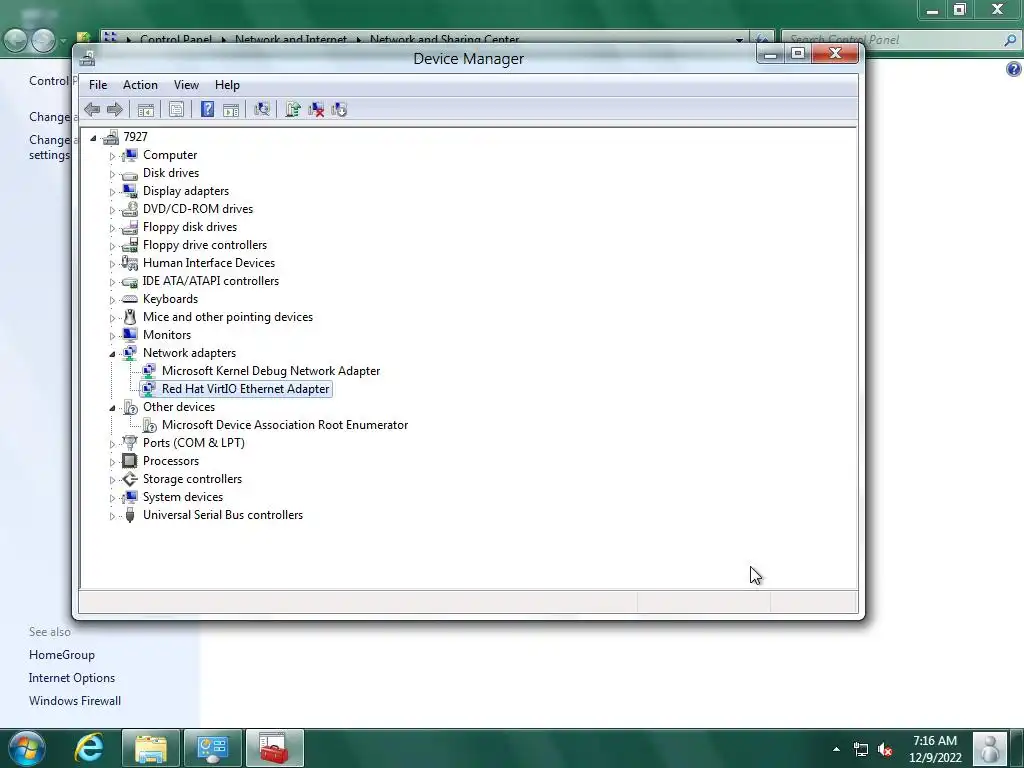Select the IDE ATA/ATAPI controllers icon
This screenshot has width=1024, height=768.
[130, 281]
